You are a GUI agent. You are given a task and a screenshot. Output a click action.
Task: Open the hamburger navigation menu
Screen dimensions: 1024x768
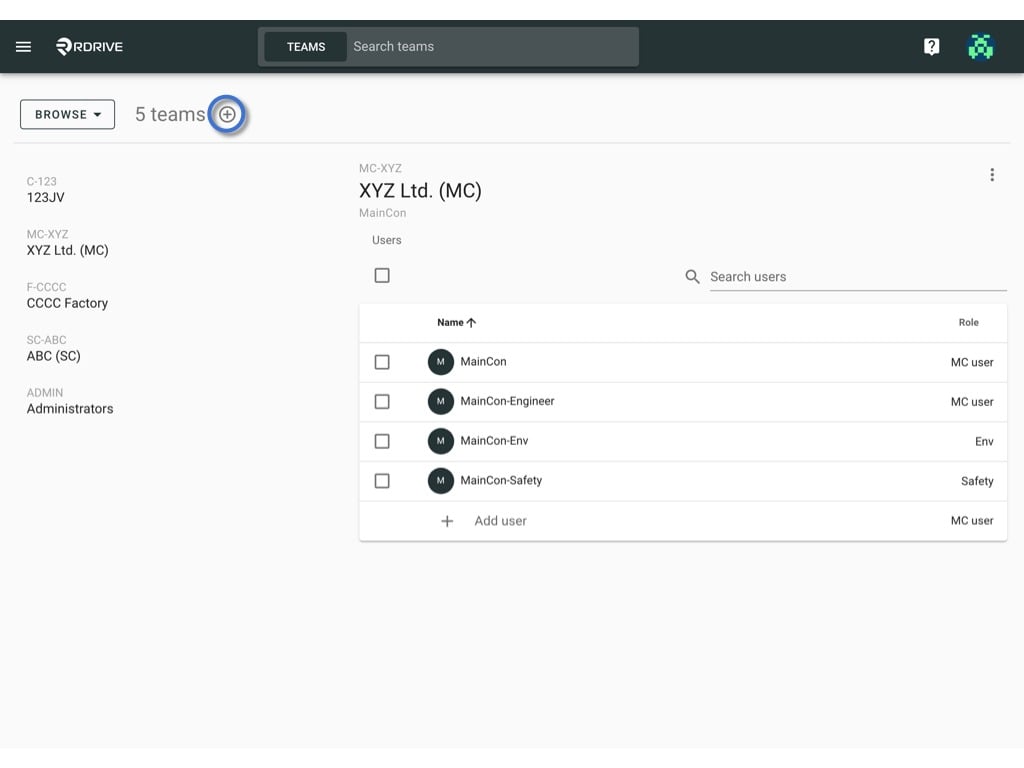pyautogui.click(x=24, y=46)
